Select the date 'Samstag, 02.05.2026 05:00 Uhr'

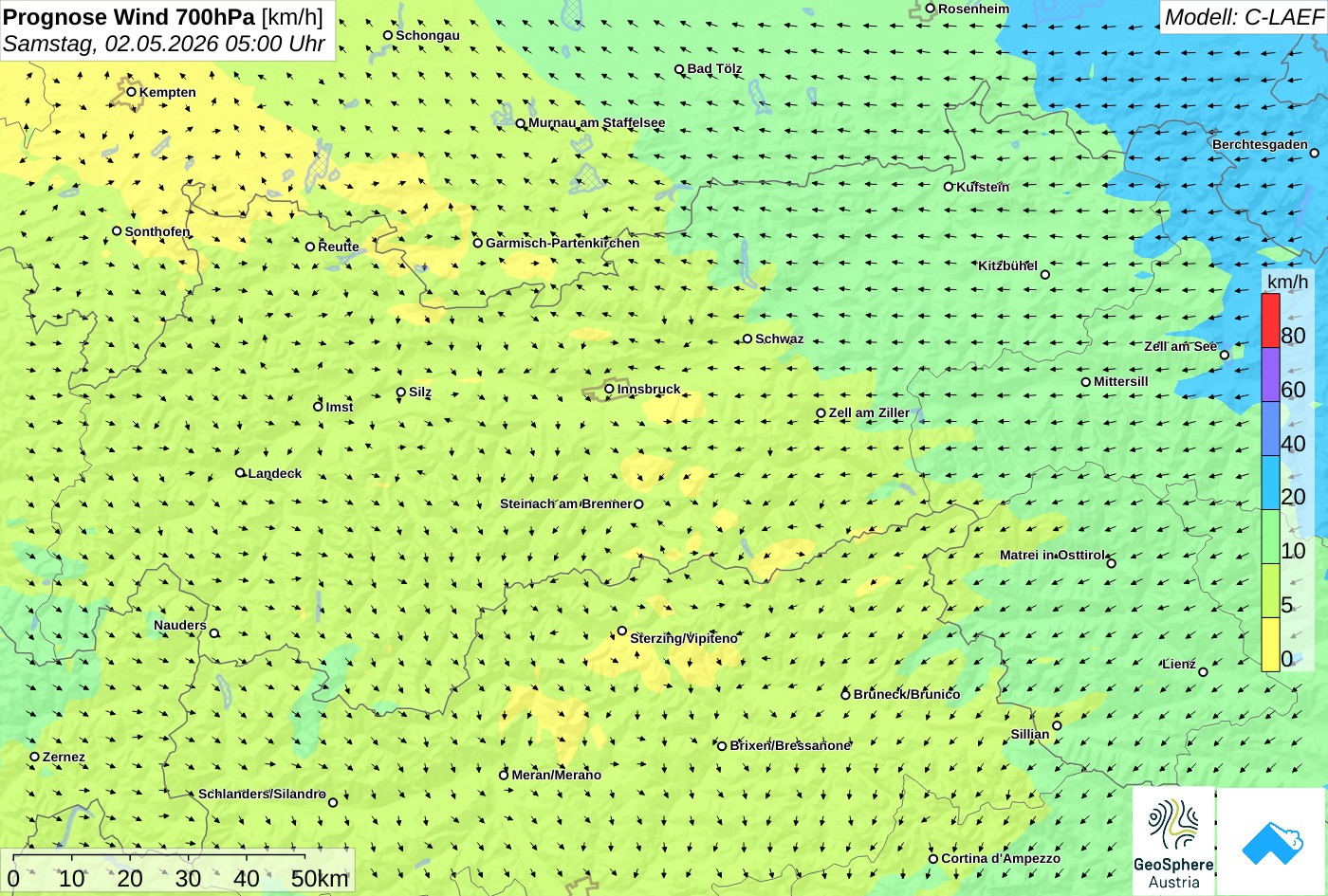pos(164,44)
